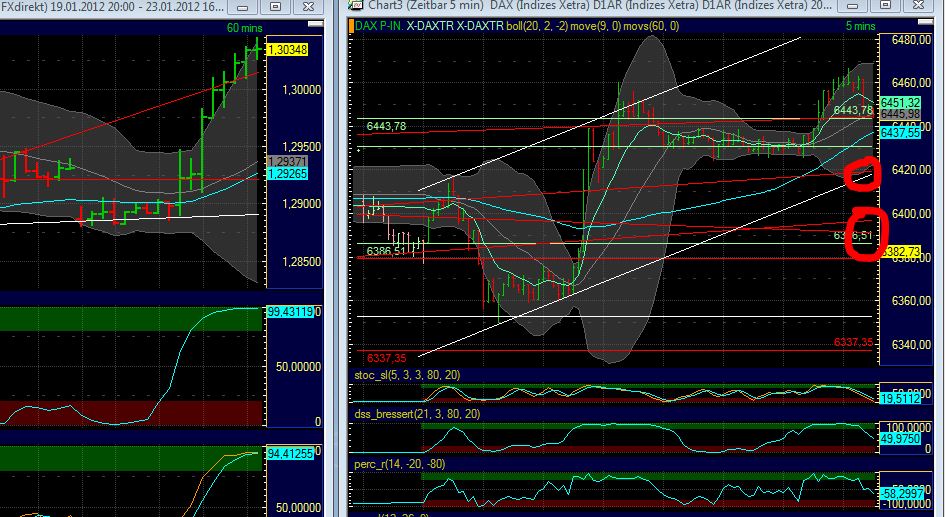Viewport: 945px width, 517px height.
Task: Click the Chart3 (Zeitbar 5 min) title bar
Action: click(600, 5)
